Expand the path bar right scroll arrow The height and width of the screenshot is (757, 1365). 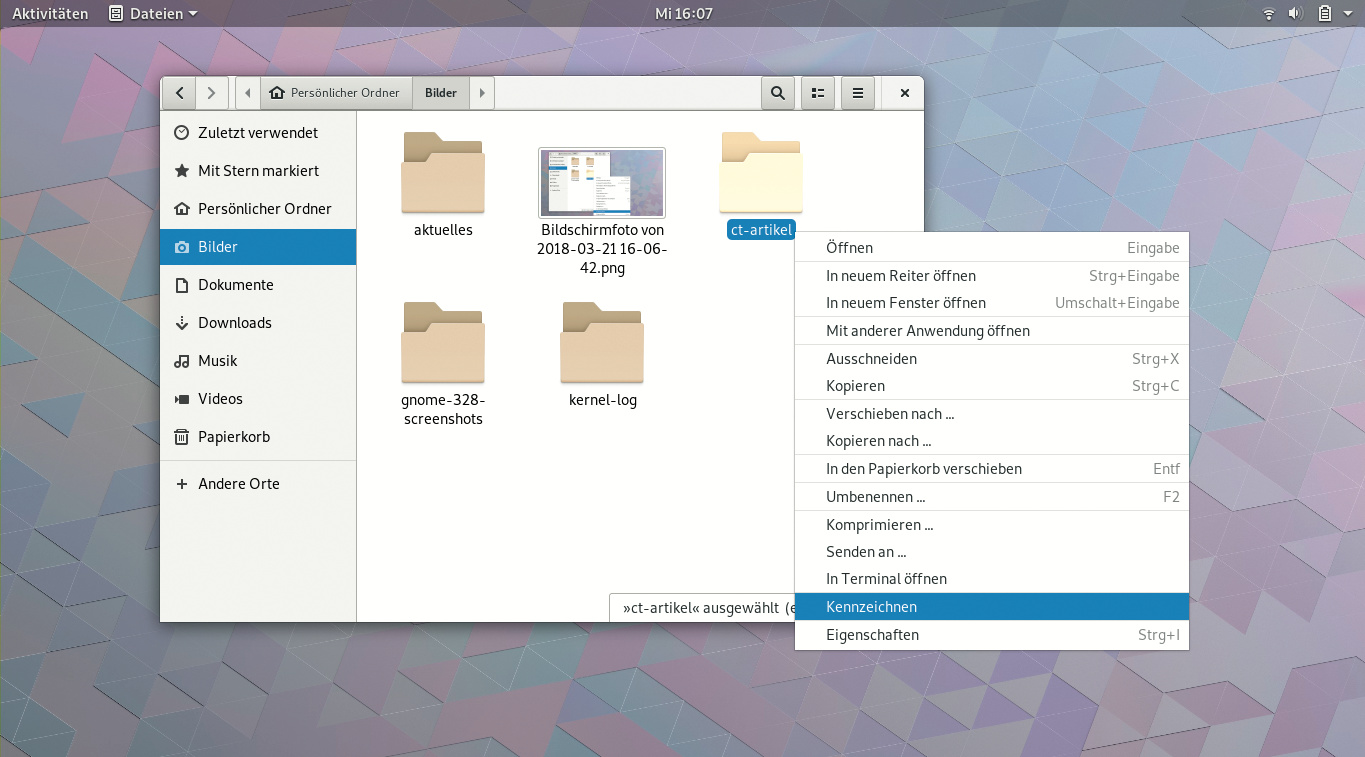(x=482, y=93)
